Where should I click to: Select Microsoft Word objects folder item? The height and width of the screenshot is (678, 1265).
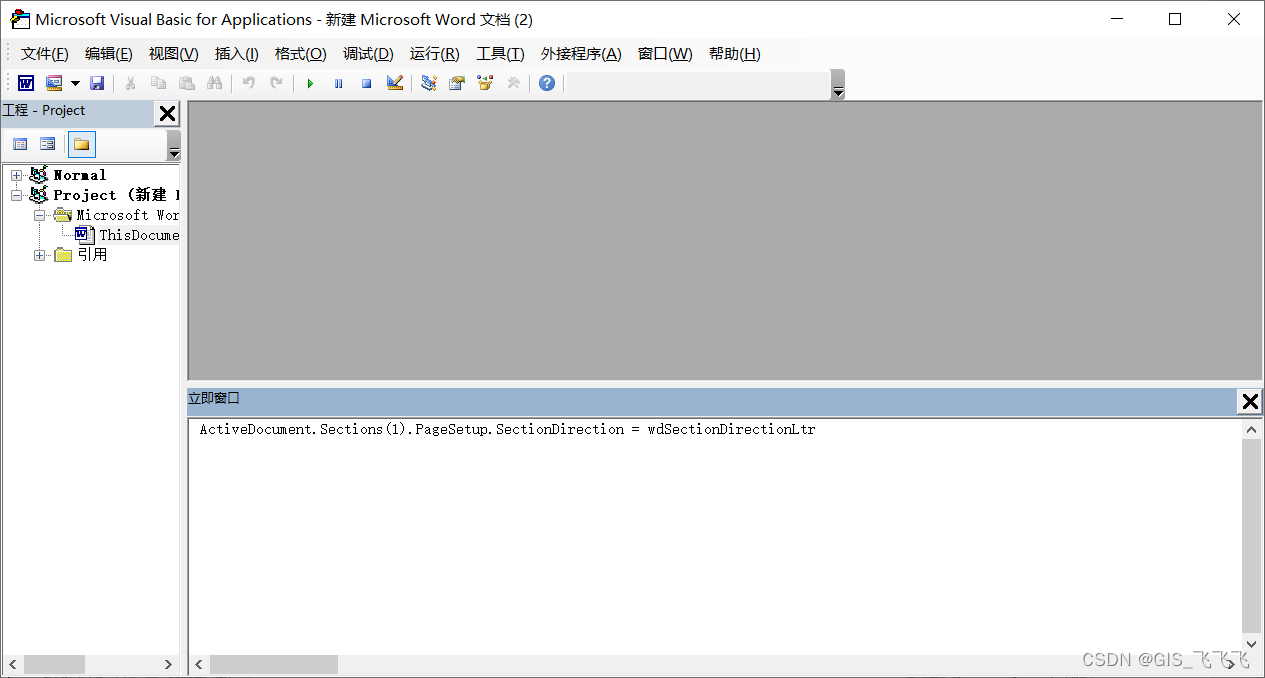[x=128, y=215]
